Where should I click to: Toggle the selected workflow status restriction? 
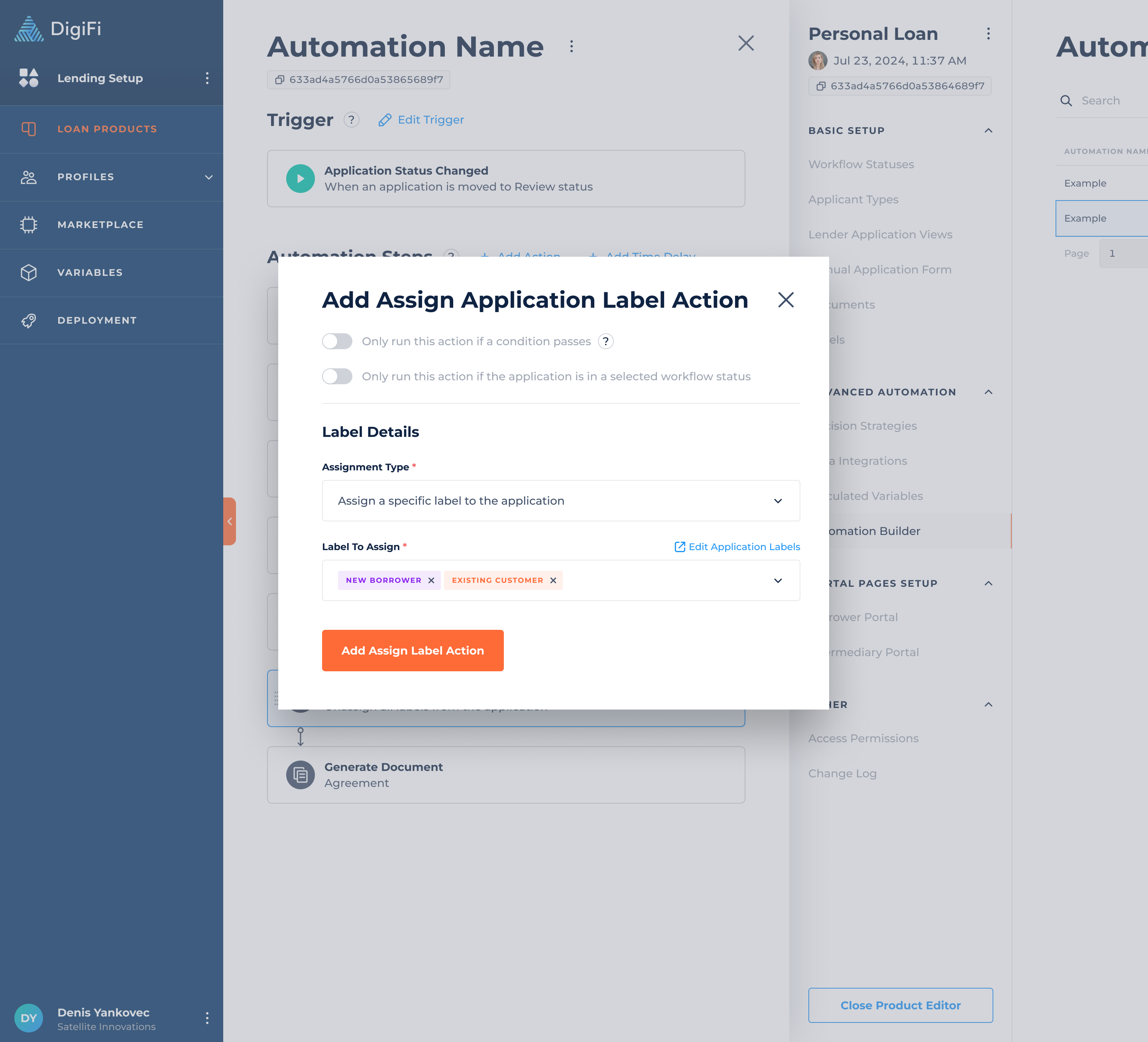[337, 376]
